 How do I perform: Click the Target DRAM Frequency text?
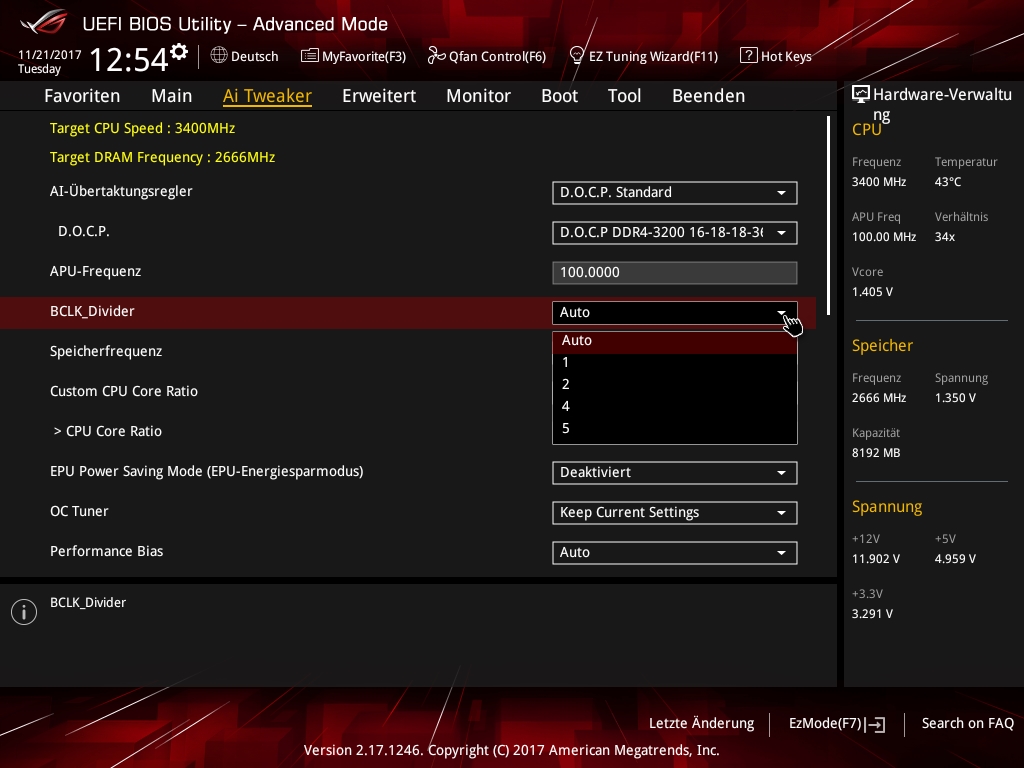(x=163, y=157)
